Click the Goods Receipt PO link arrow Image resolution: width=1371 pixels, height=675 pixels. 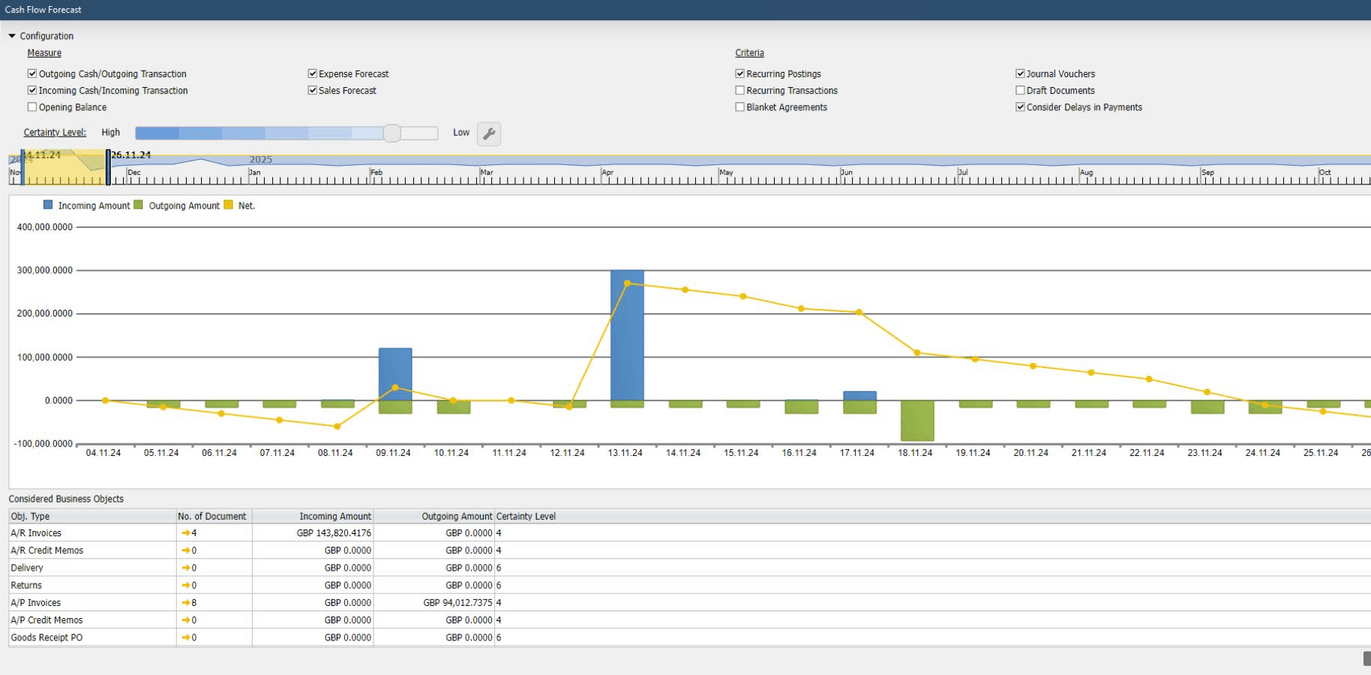185,637
